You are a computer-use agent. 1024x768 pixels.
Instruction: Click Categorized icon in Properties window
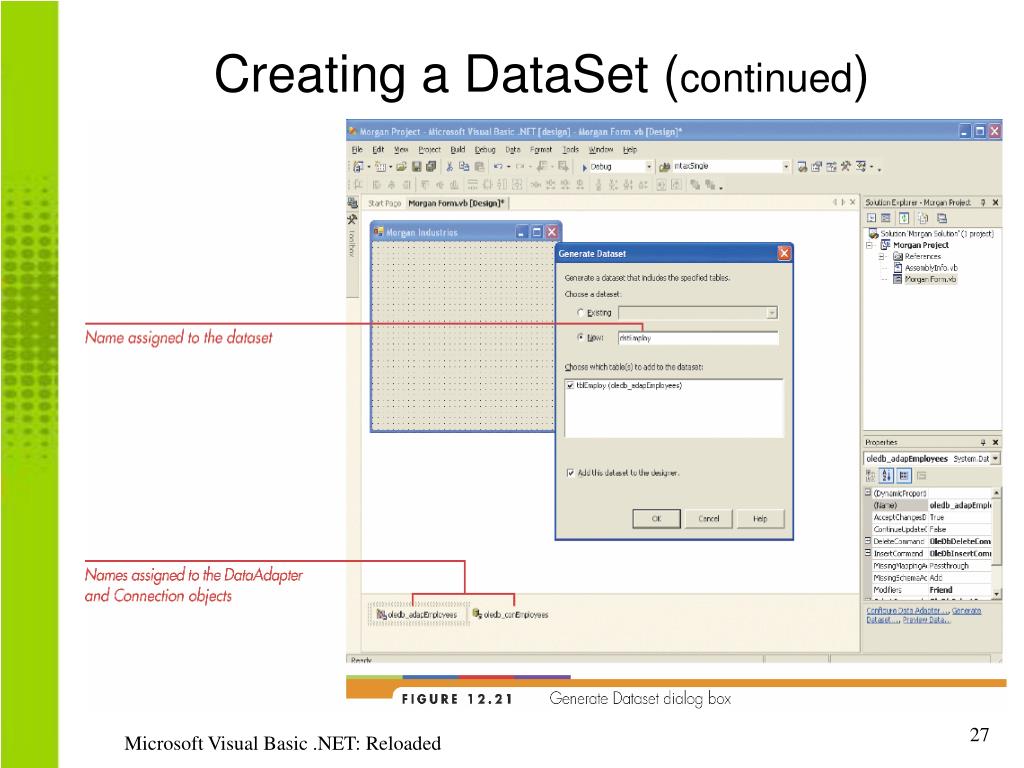(x=871, y=475)
